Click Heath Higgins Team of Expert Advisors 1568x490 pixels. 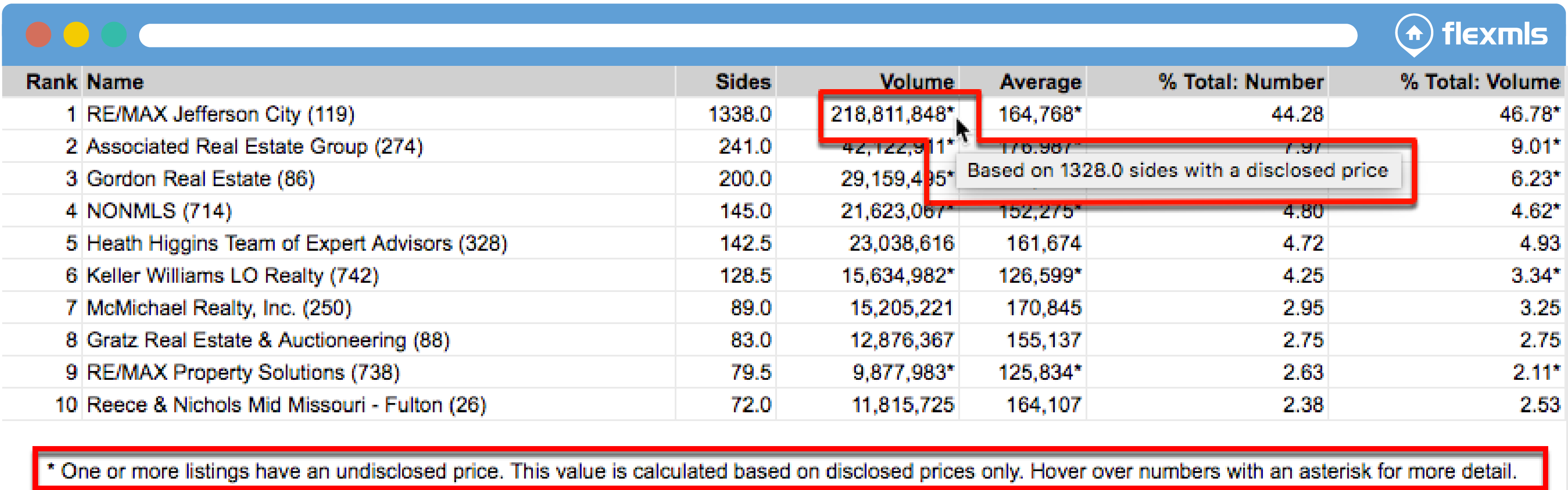(296, 243)
